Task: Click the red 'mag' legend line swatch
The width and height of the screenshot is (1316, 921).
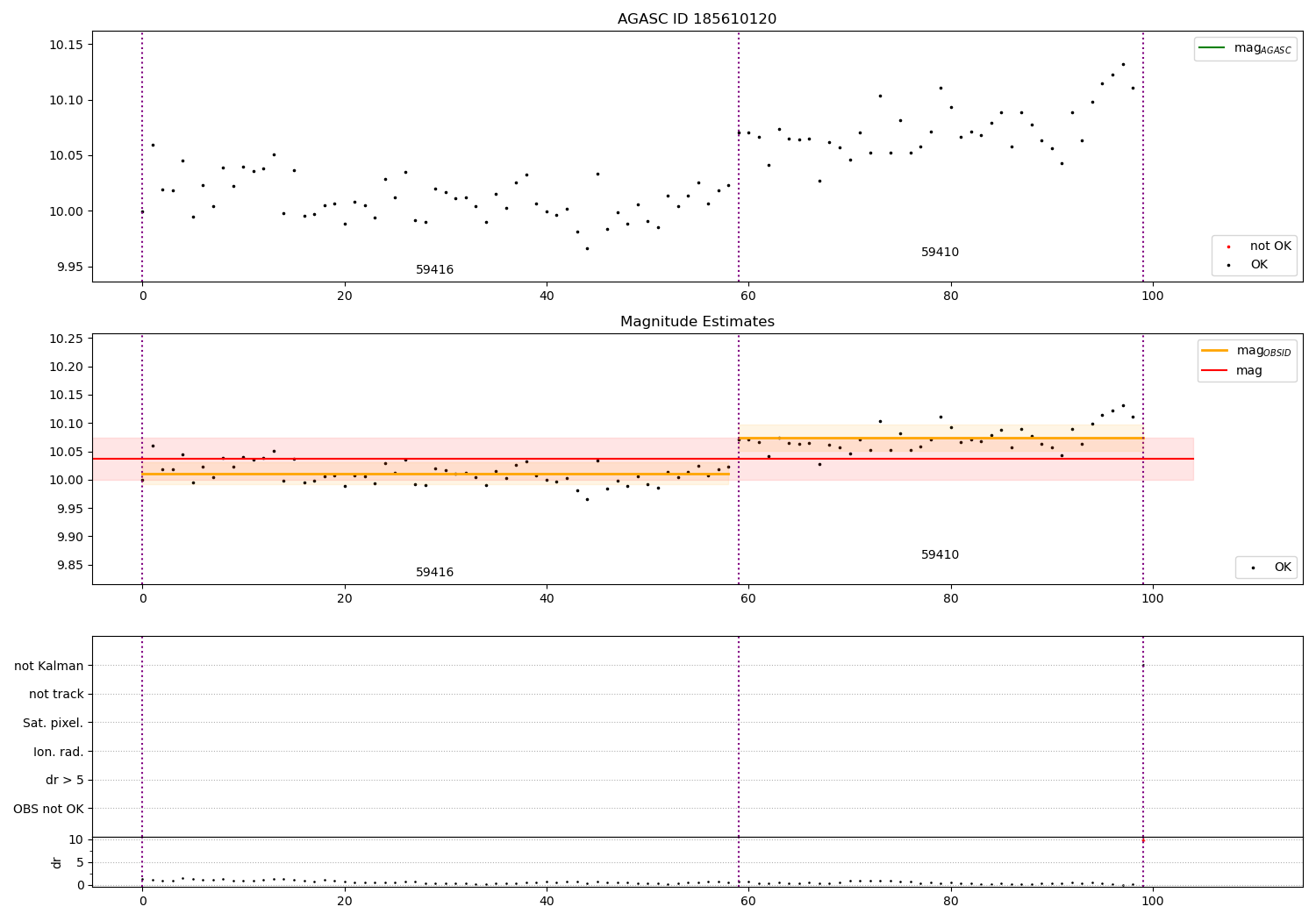Action: pyautogui.click(x=1214, y=371)
